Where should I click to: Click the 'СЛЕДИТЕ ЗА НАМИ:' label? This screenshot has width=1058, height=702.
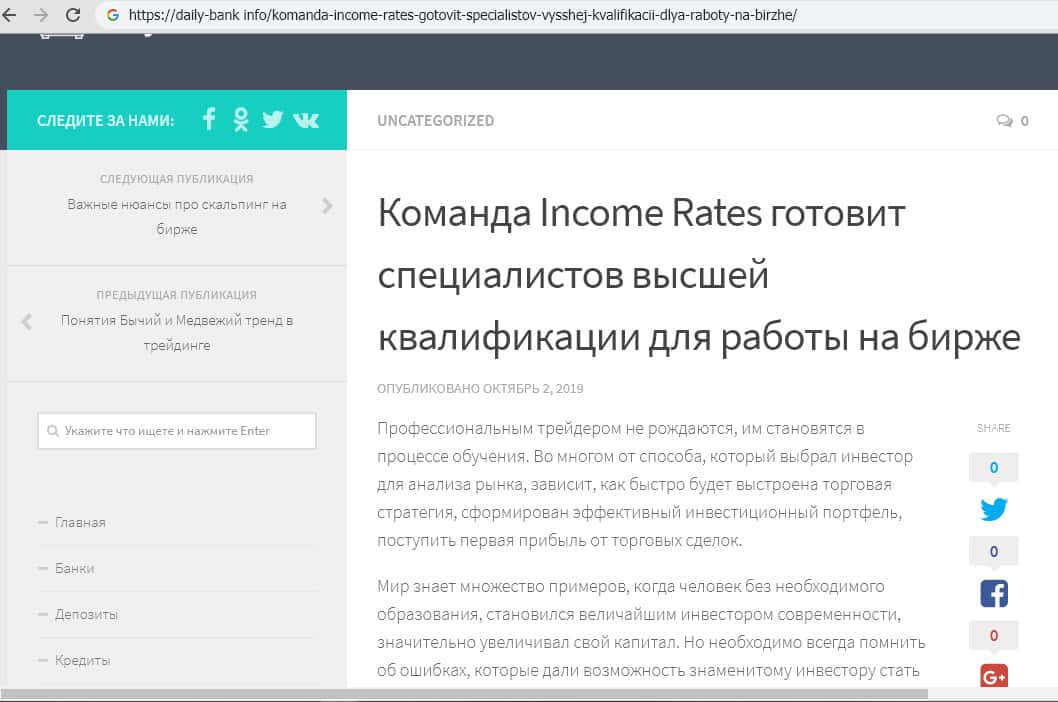(x=105, y=121)
